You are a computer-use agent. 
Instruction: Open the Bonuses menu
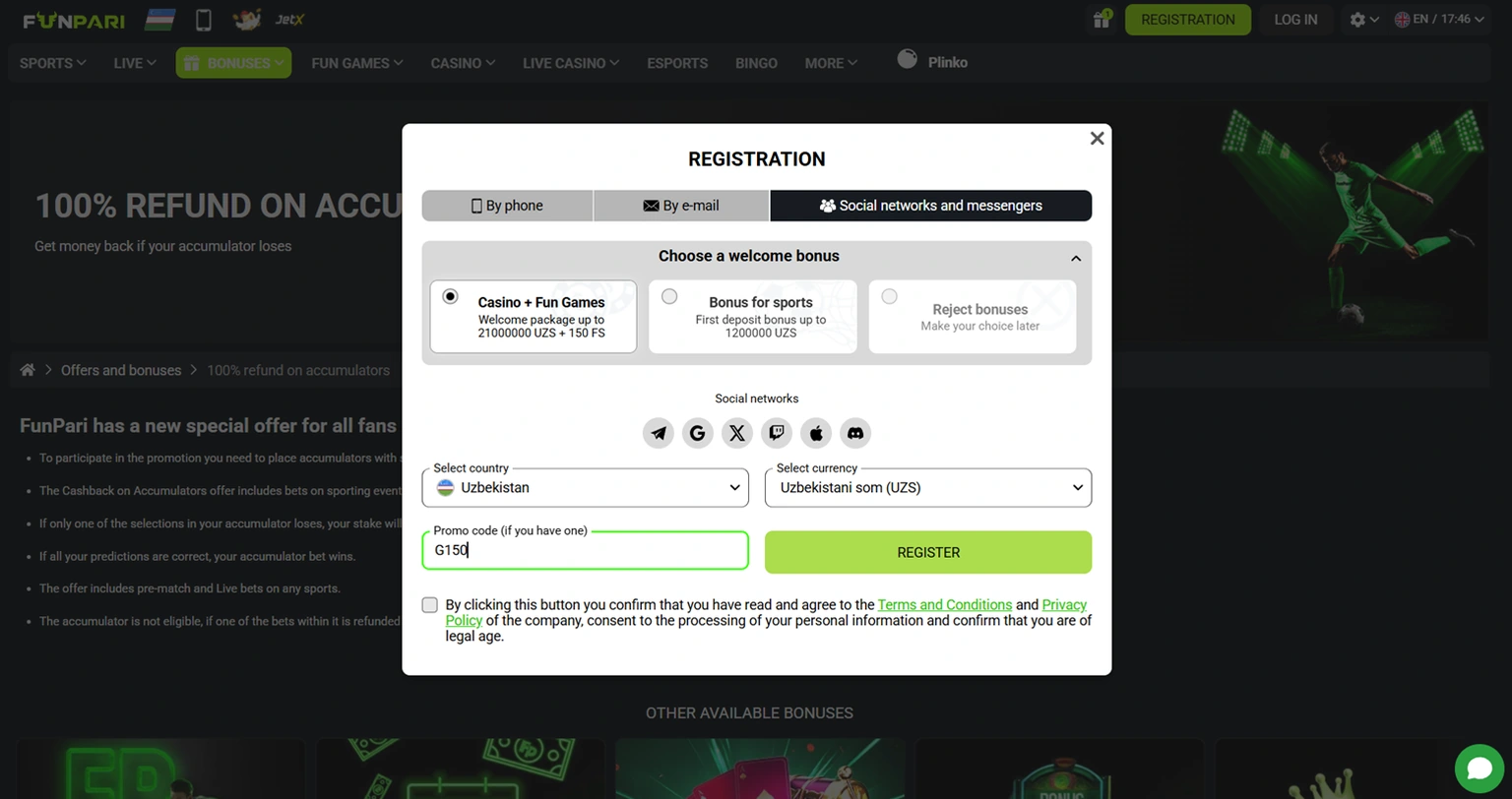point(233,63)
